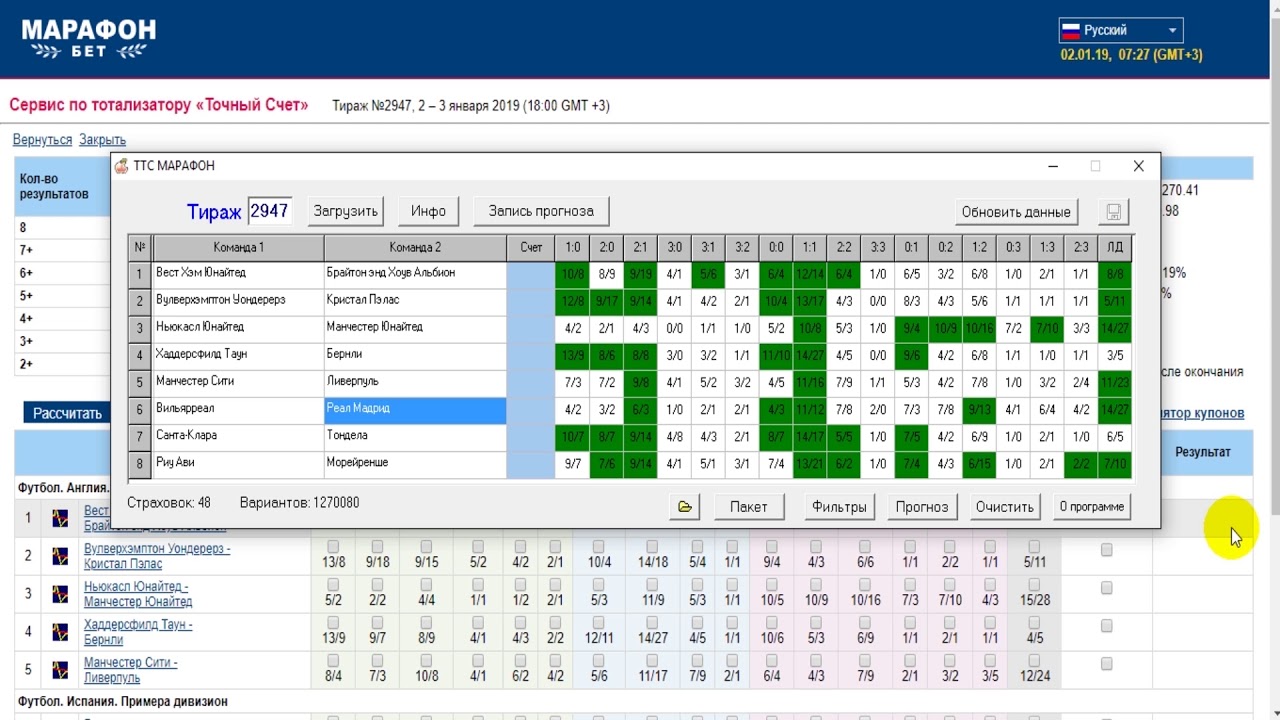
Task: Select row number 8 header in the ТТС table
Action: [140, 465]
